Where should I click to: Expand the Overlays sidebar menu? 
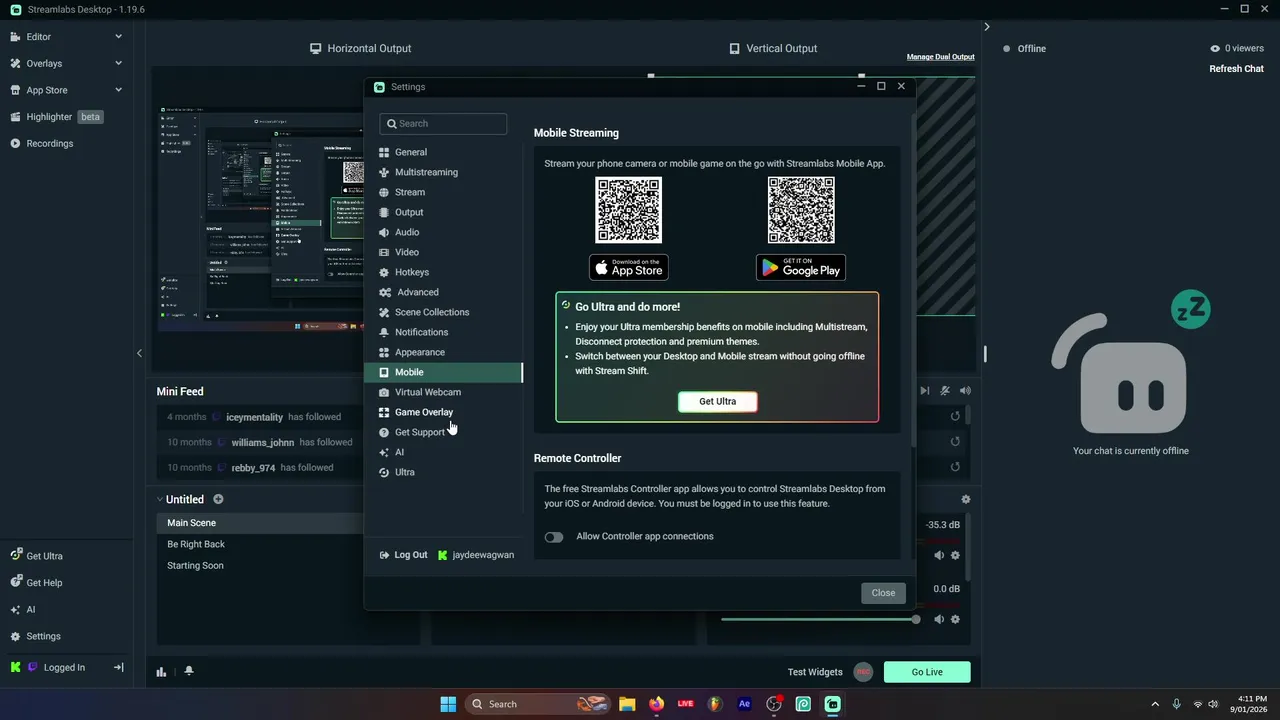(x=66, y=63)
